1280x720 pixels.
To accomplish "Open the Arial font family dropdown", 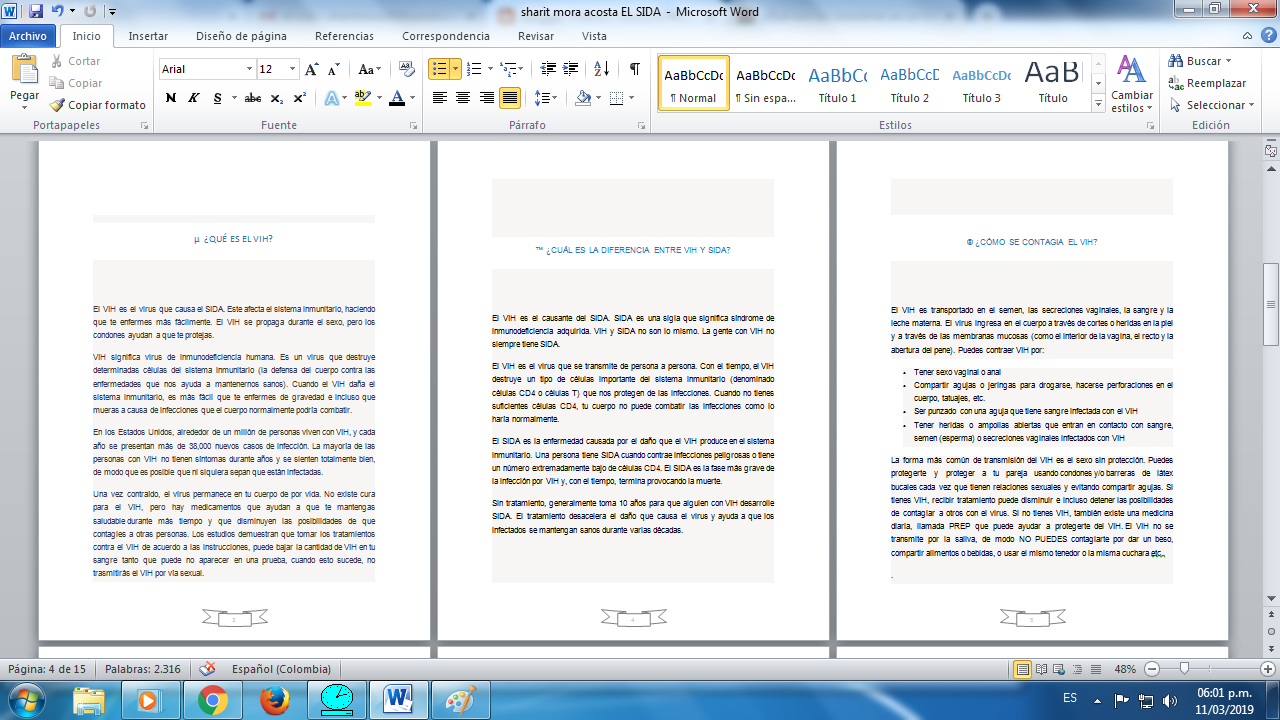I will click(249, 69).
